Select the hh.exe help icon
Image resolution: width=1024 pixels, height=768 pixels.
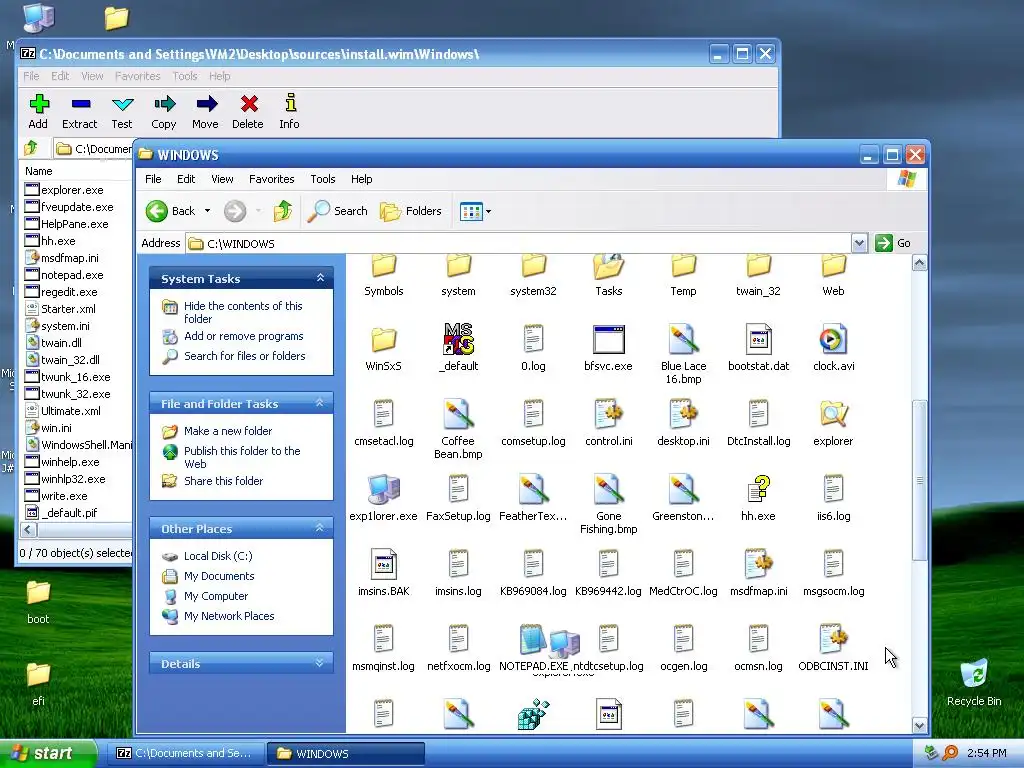(759, 489)
